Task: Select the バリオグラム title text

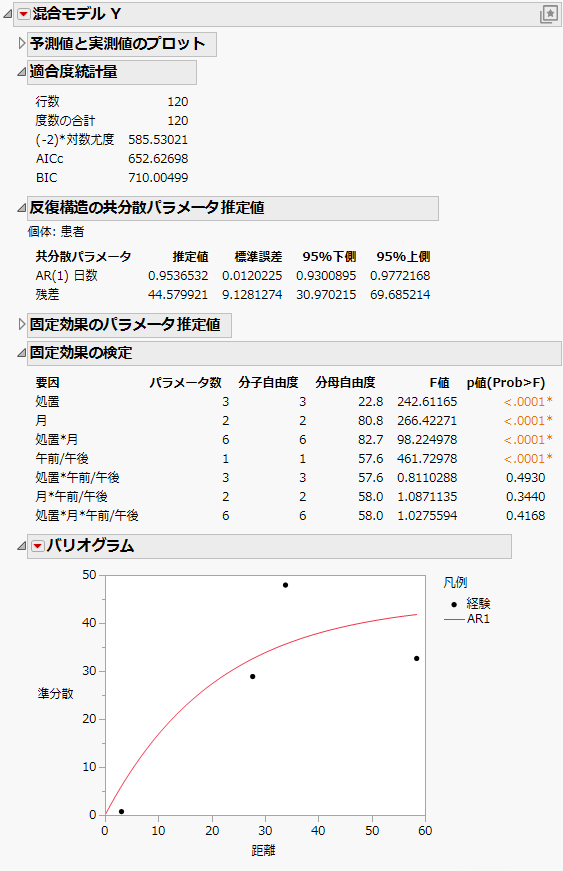Action: [90, 547]
